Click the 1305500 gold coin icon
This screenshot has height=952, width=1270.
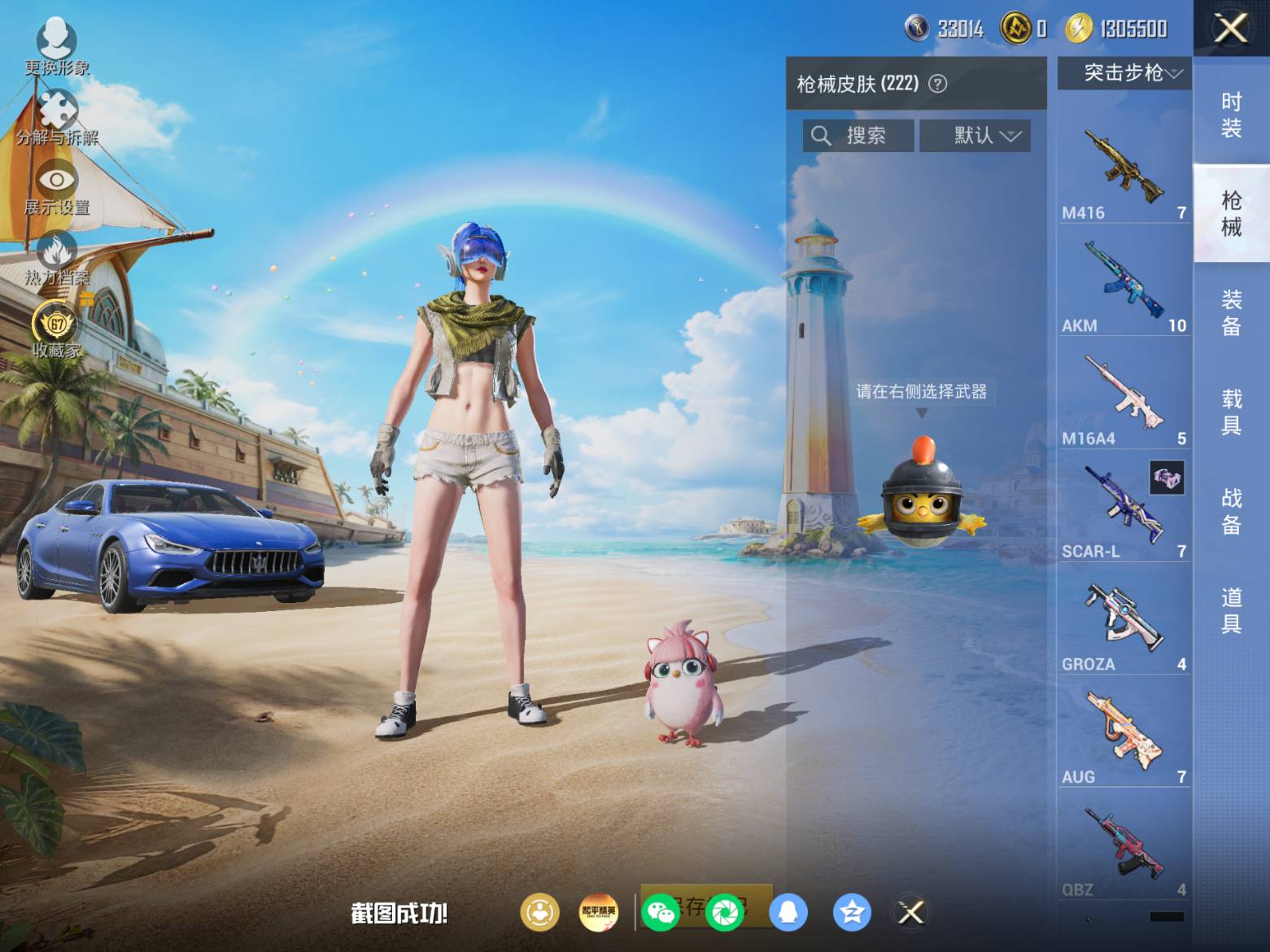click(x=1079, y=28)
